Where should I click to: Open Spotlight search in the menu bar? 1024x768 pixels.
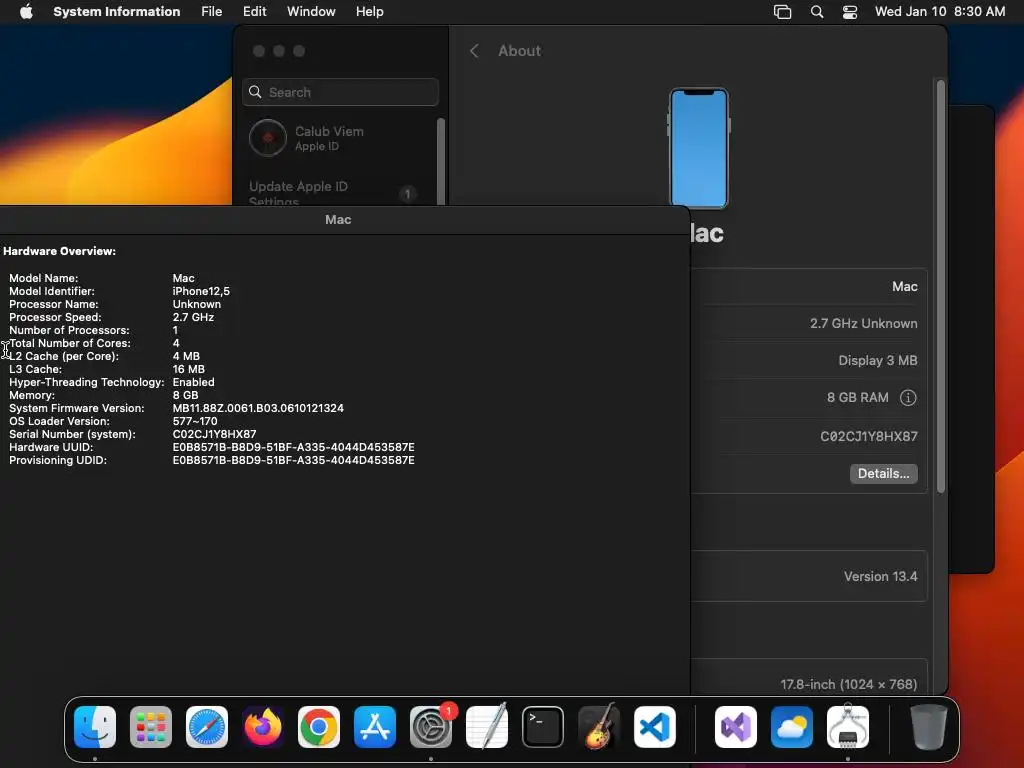click(x=816, y=11)
